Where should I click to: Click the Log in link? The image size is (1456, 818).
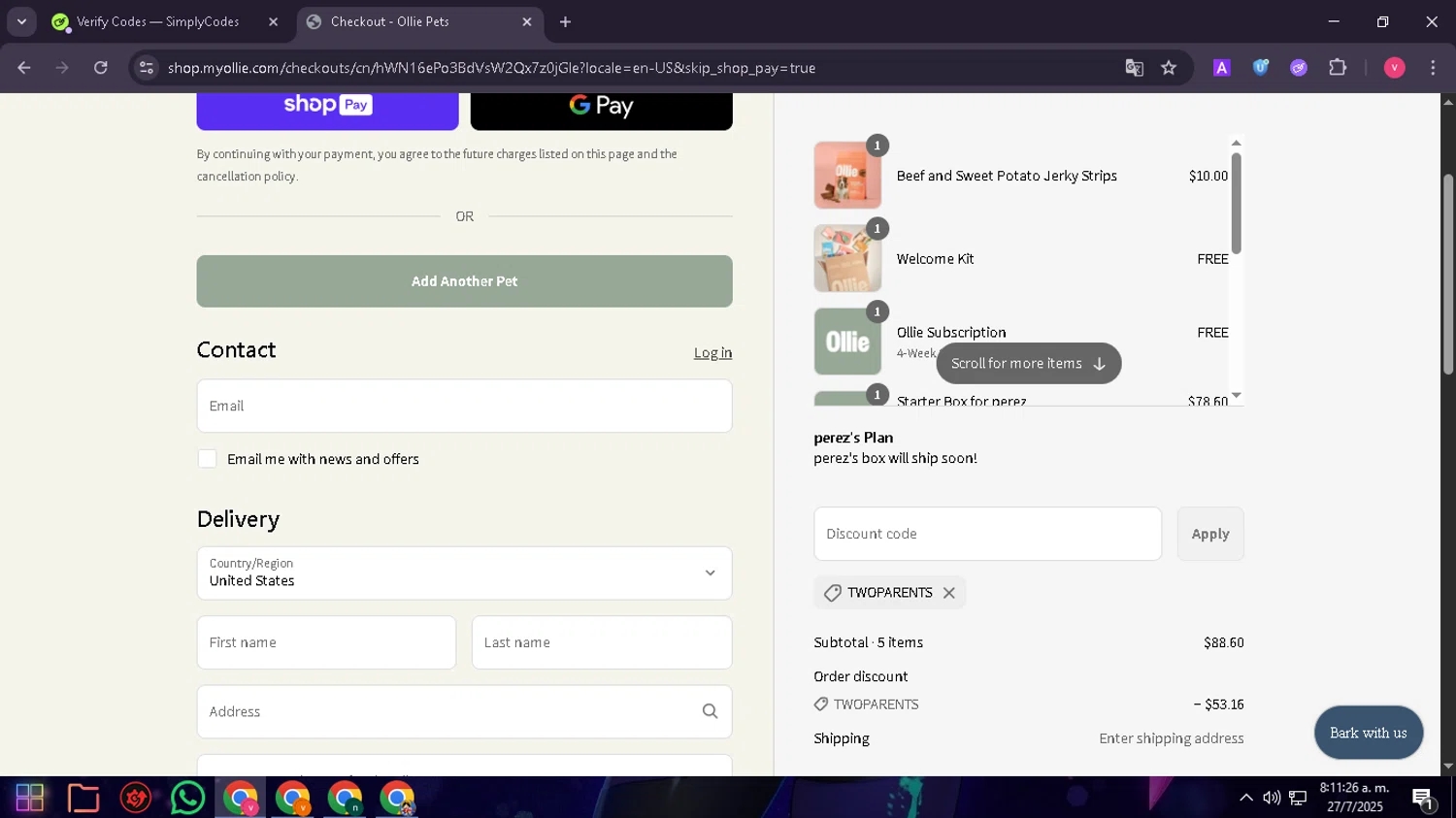[x=712, y=353]
